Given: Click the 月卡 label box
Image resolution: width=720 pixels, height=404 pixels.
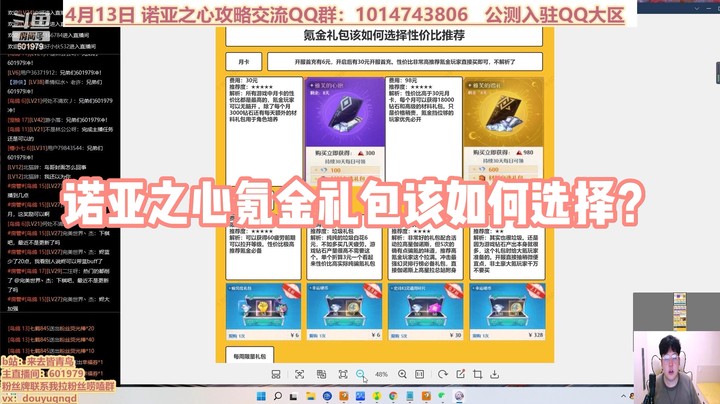Looking at the screenshot, I should point(244,62).
